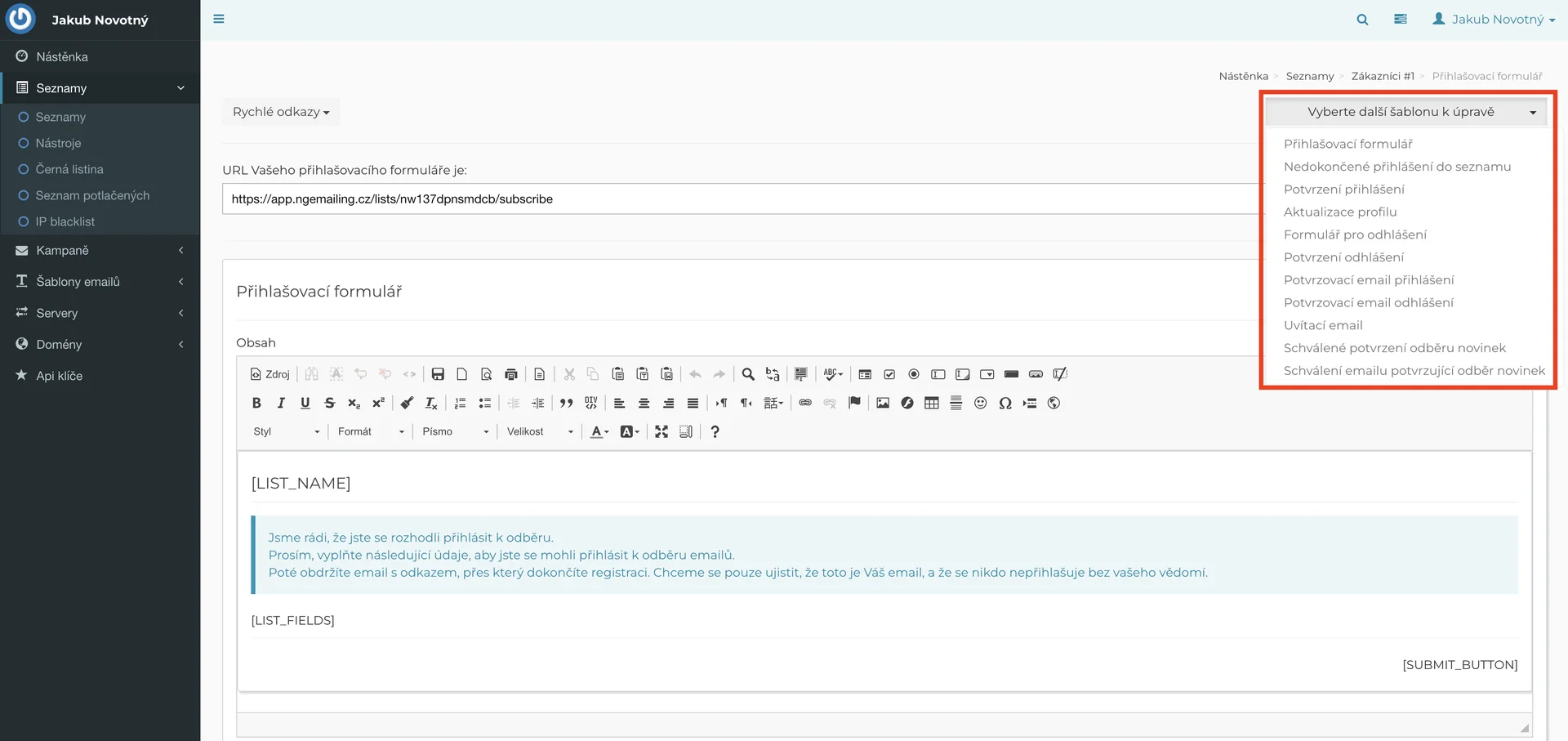The image size is (1568, 741).
Task: Insert a checkbox form field
Action: [889, 374]
